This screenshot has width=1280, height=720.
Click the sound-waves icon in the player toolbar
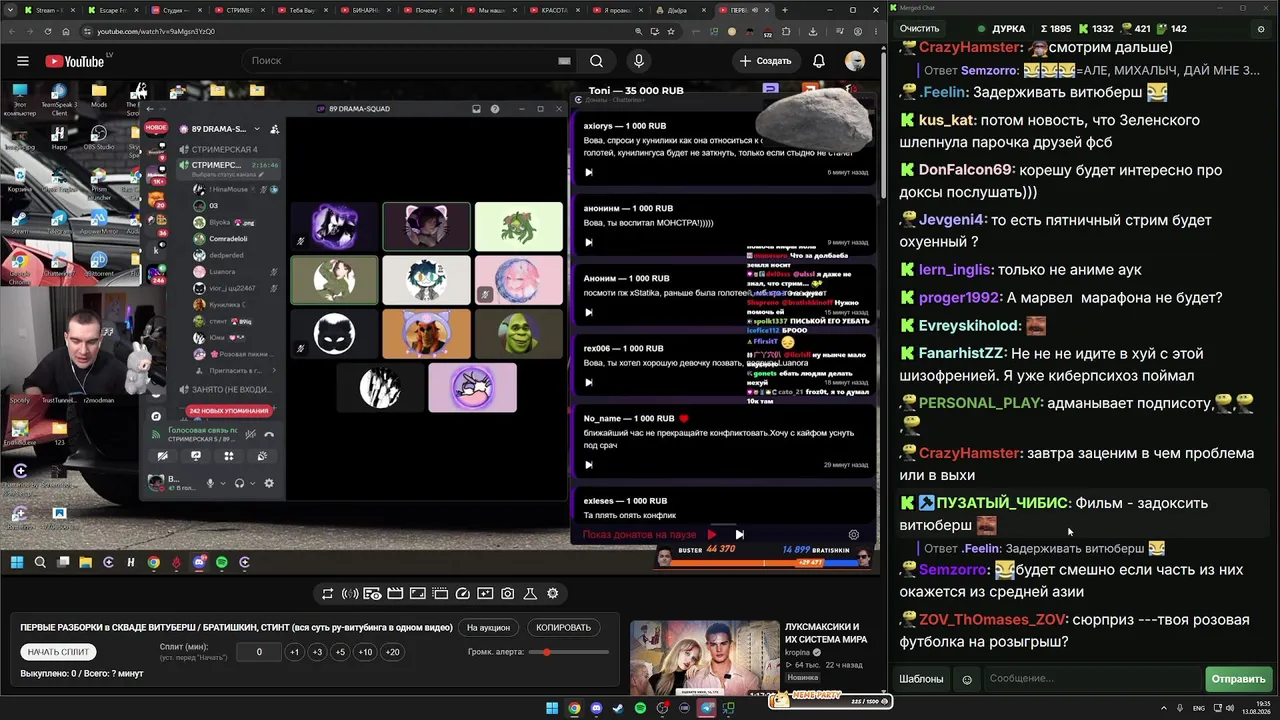(350, 594)
